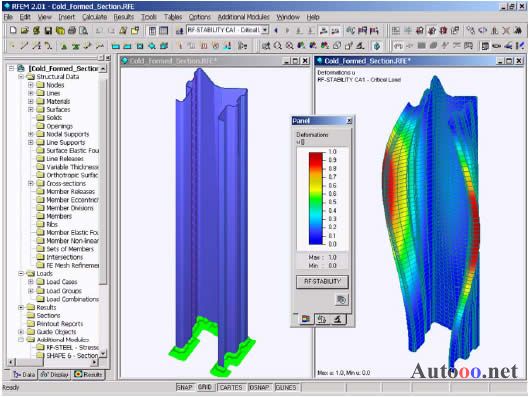Image resolution: width=530 pixels, height=397 pixels.
Task: Click previous load case arrow
Action: 276,30
